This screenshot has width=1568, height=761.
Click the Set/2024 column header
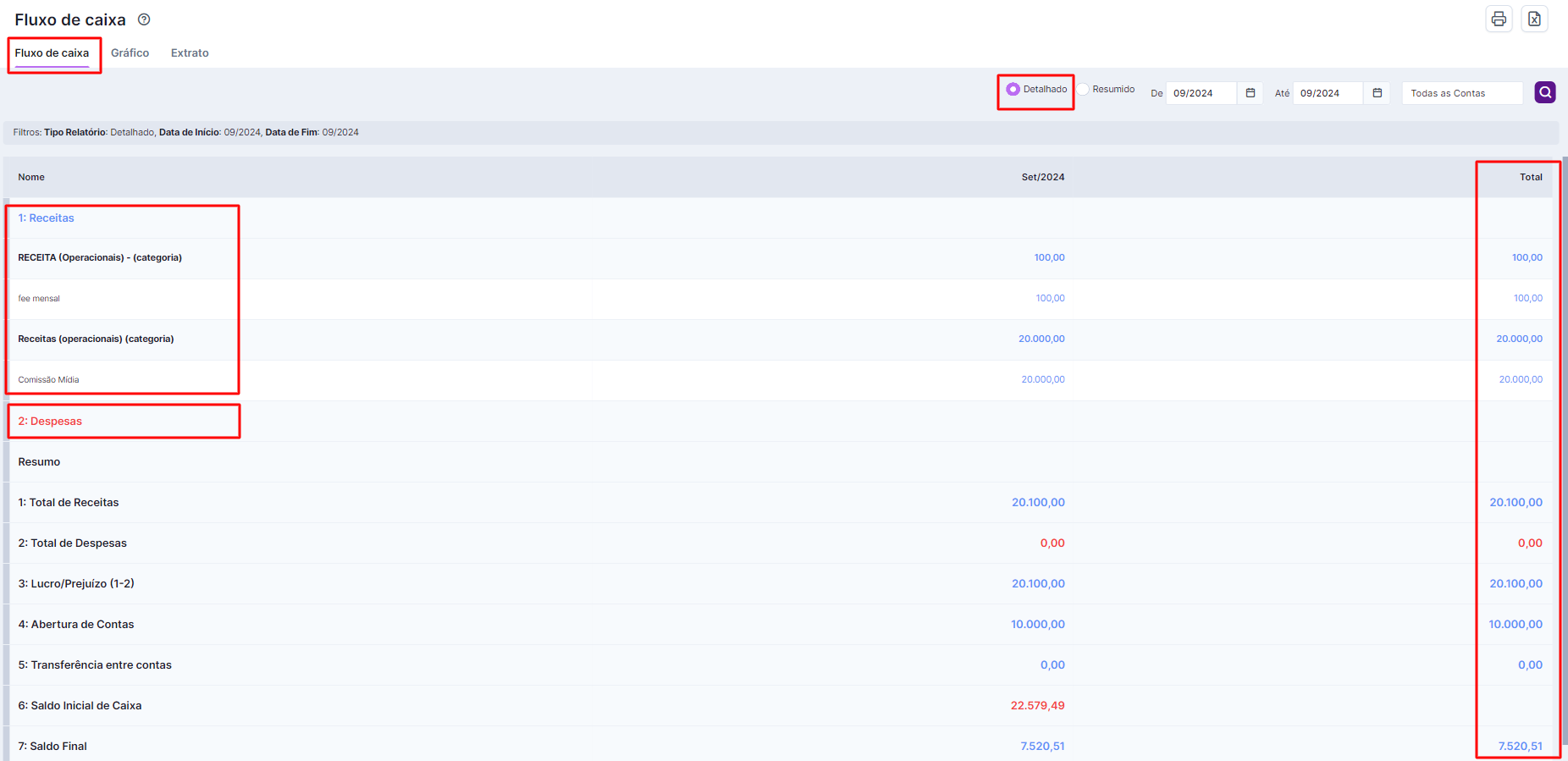(x=1043, y=178)
